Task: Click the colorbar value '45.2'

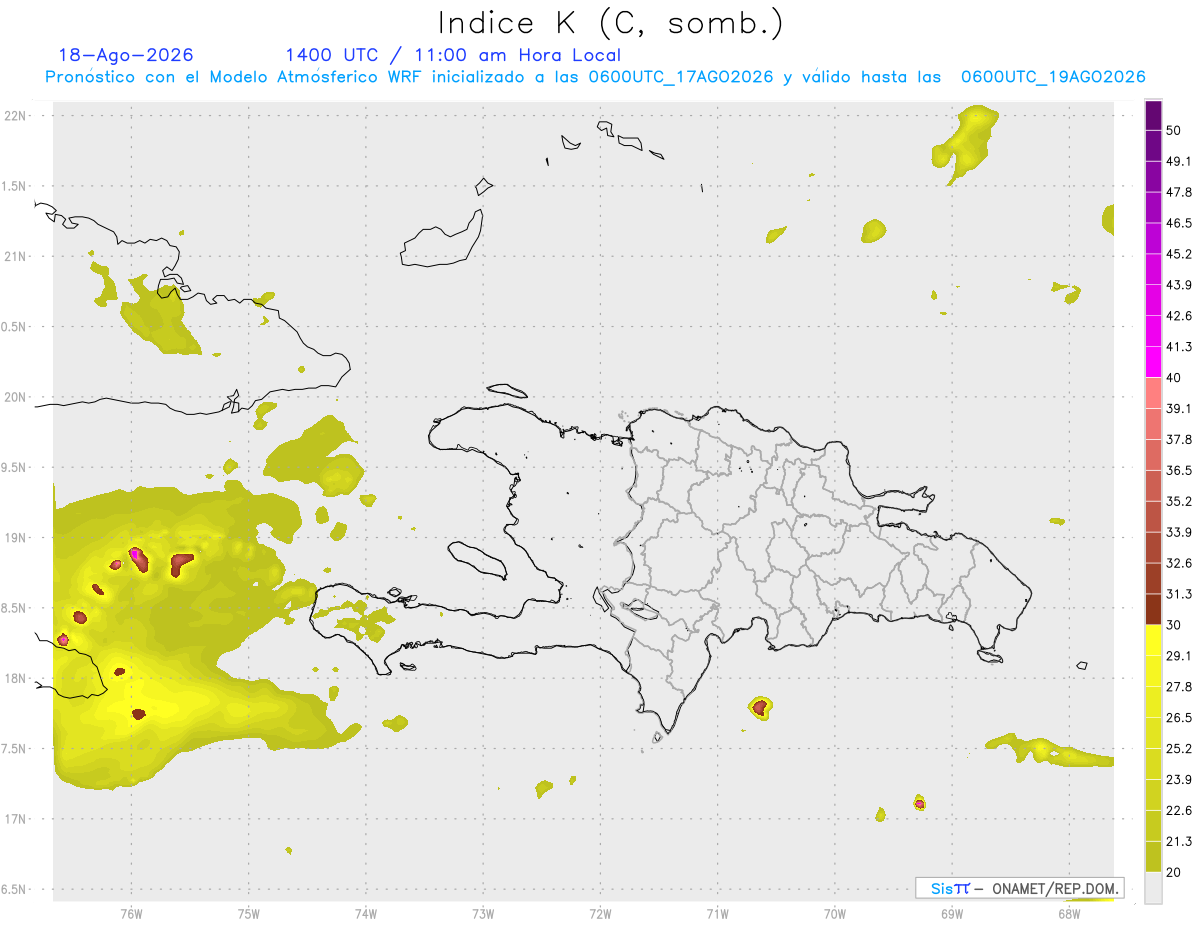Action: coord(1179,254)
